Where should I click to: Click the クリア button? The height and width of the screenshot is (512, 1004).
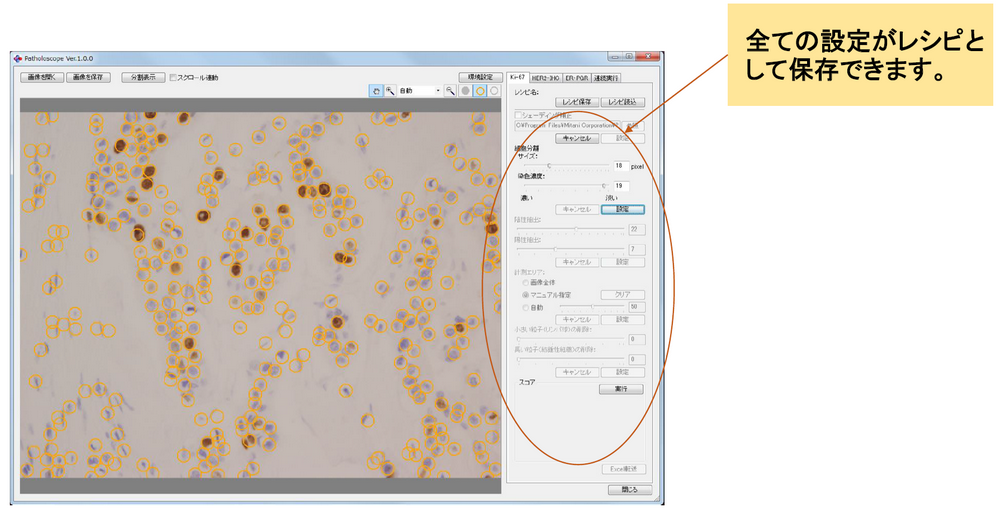pyautogui.click(x=623, y=295)
